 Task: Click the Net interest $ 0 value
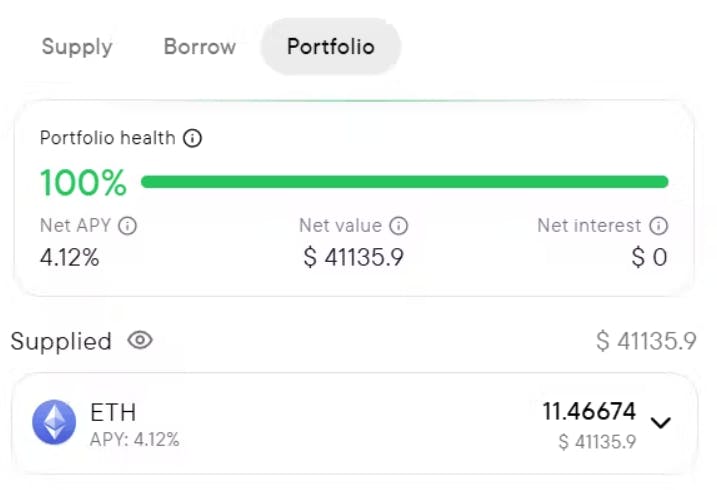[649, 257]
